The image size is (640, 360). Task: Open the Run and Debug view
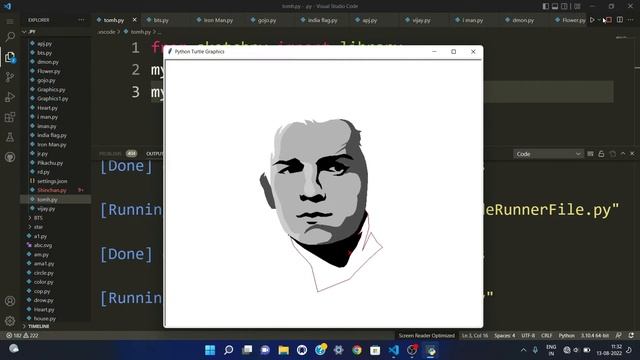[10, 97]
